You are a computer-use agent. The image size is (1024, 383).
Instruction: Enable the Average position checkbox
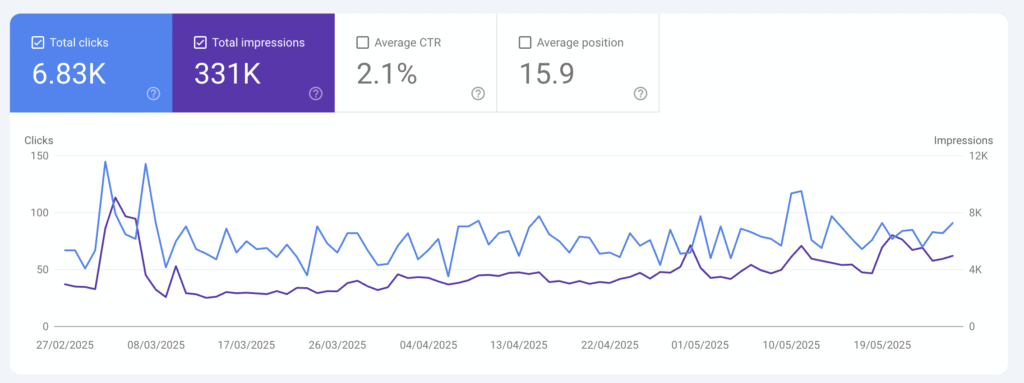click(x=524, y=42)
